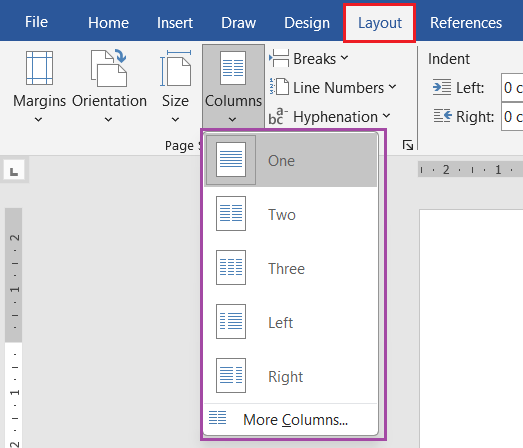
Task: Pick the Three columns layout icon
Action: (x=231, y=268)
